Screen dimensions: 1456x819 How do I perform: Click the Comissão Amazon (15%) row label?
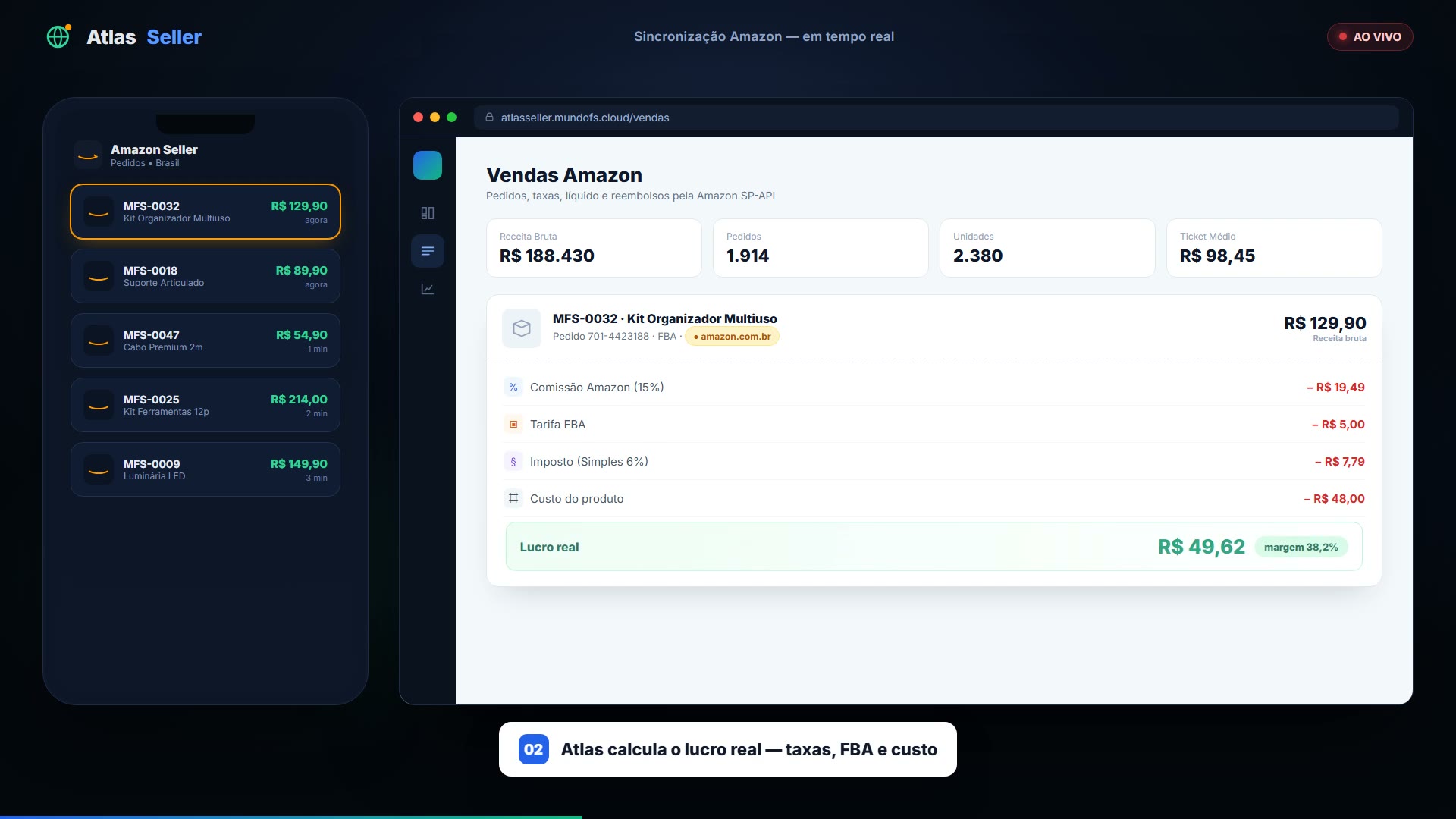(597, 388)
